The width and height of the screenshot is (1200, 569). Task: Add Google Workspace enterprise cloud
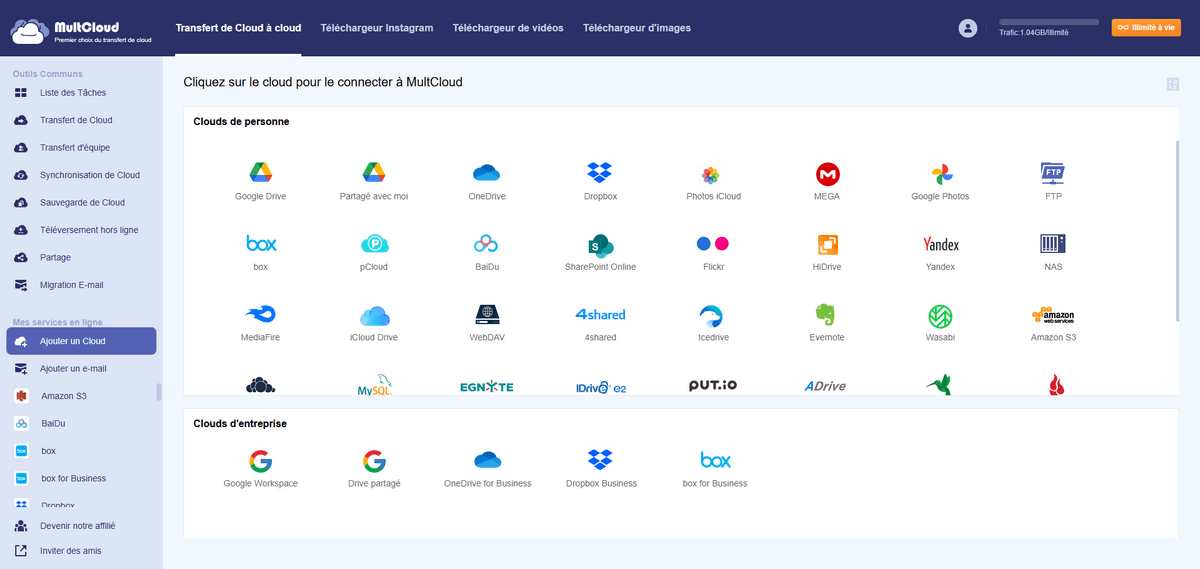(x=260, y=461)
